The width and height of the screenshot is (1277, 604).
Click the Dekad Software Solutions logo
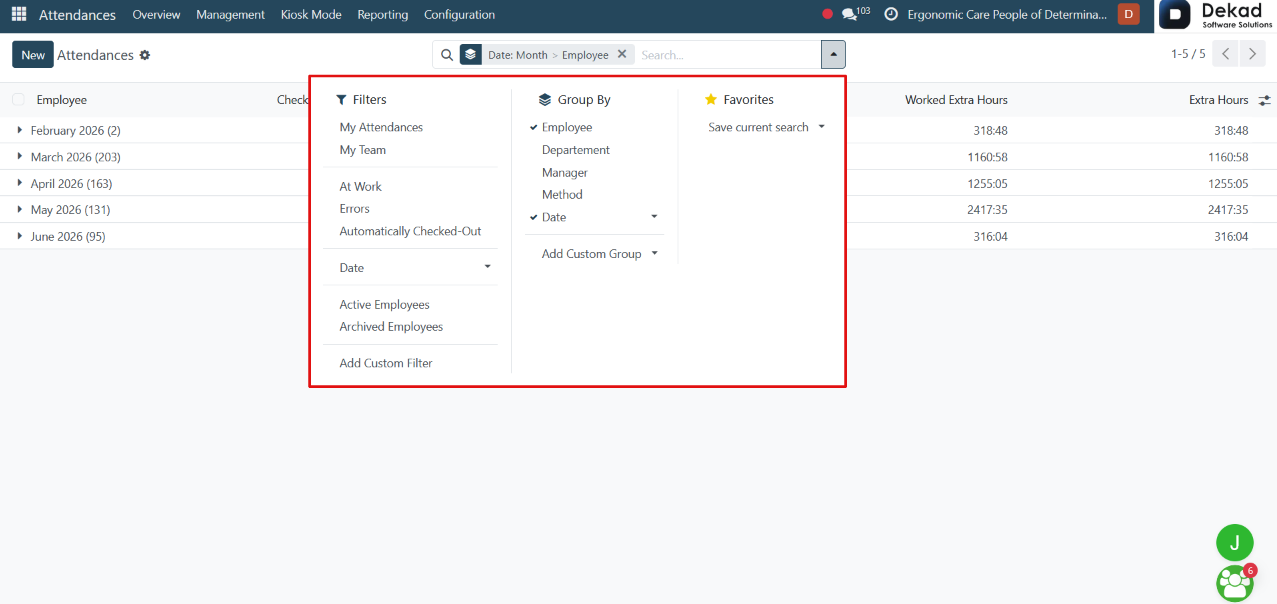(1216, 15)
